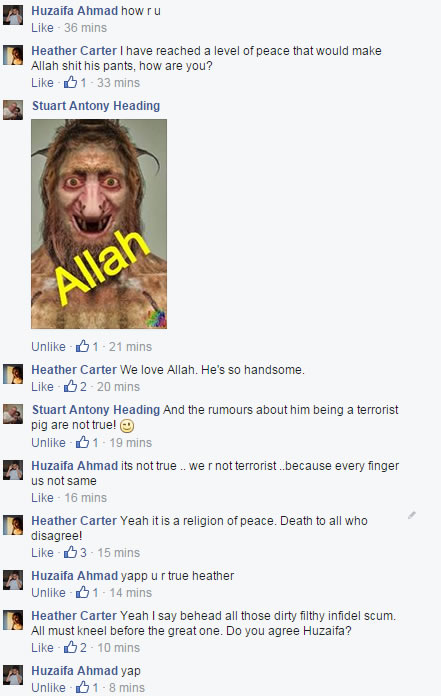Click the 19 mins timestamp

[130, 443]
